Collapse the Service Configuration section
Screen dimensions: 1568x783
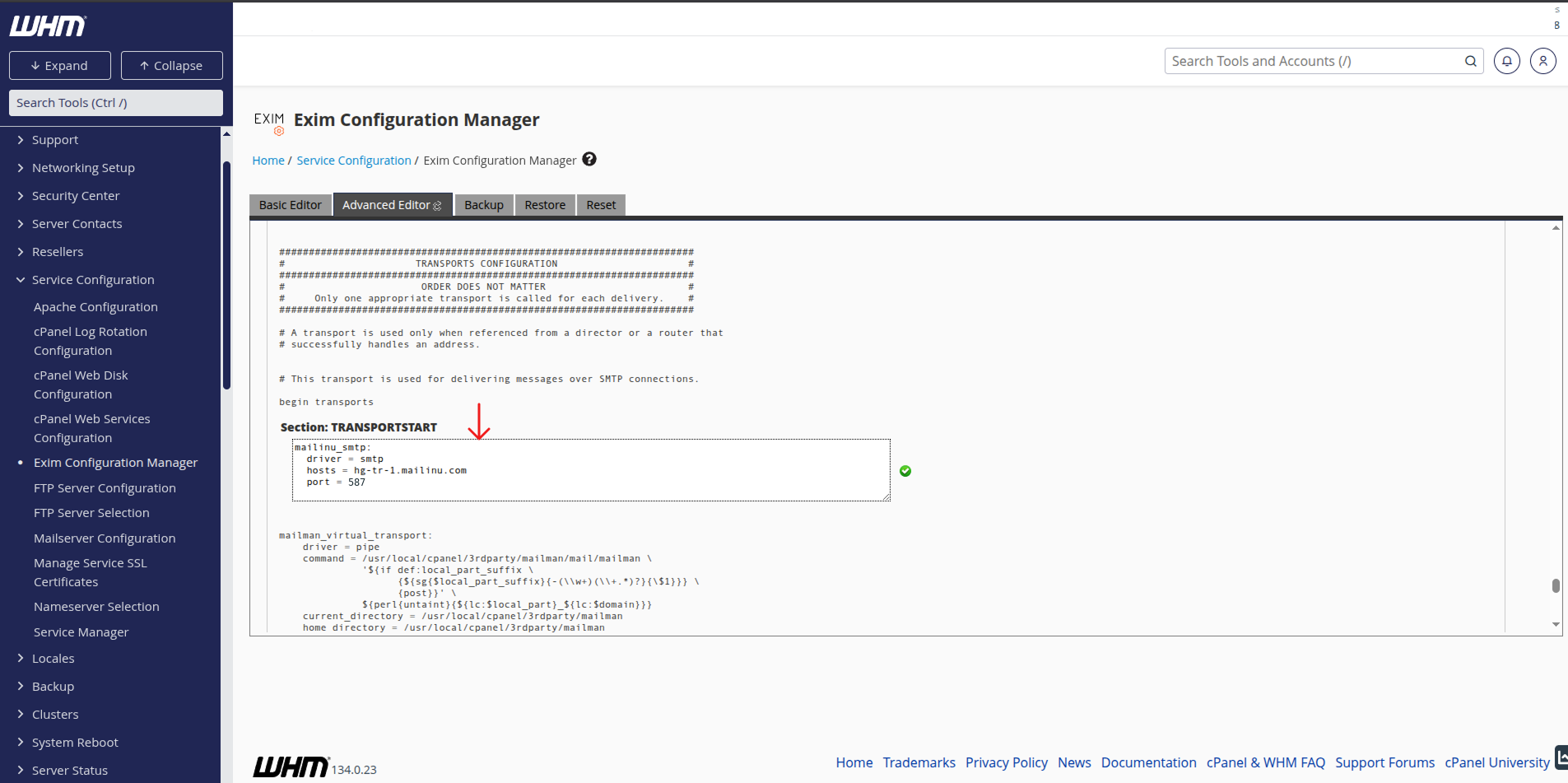93,280
